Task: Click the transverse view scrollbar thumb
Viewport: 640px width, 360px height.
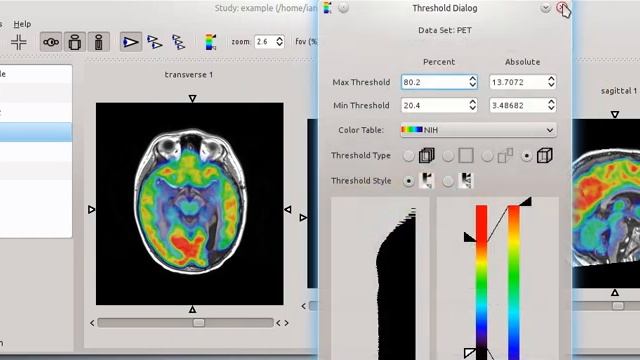Action: (199, 323)
